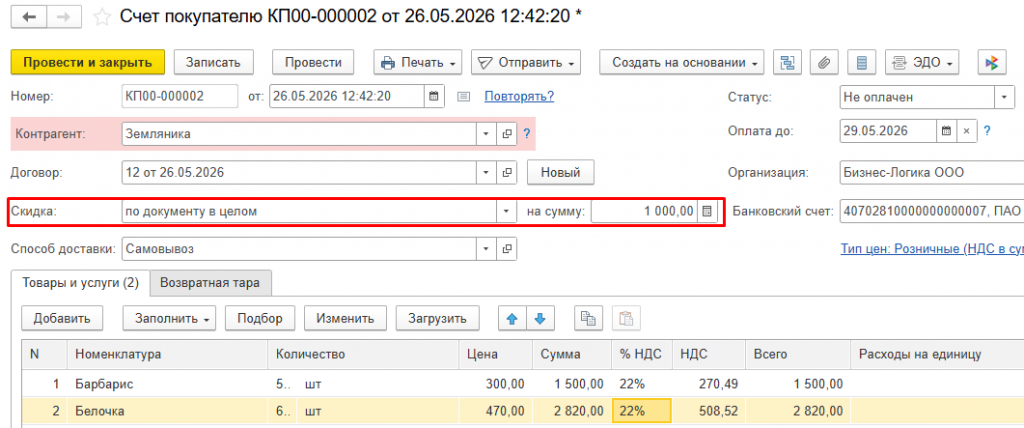Image resolution: width=1024 pixels, height=428 pixels.
Task: Open the report list icon next to paperclip
Action: pos(861,63)
